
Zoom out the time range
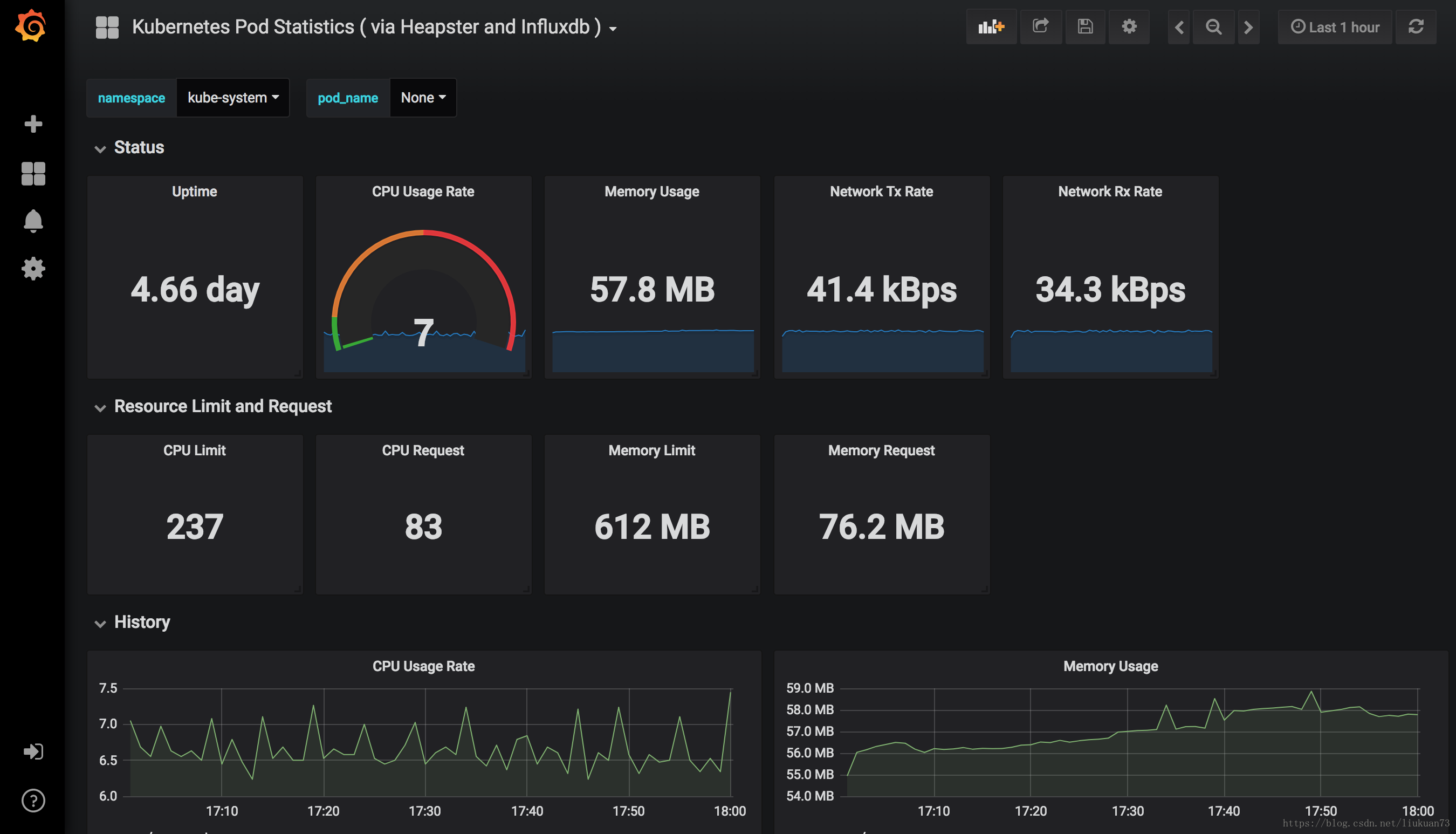pyautogui.click(x=1213, y=27)
